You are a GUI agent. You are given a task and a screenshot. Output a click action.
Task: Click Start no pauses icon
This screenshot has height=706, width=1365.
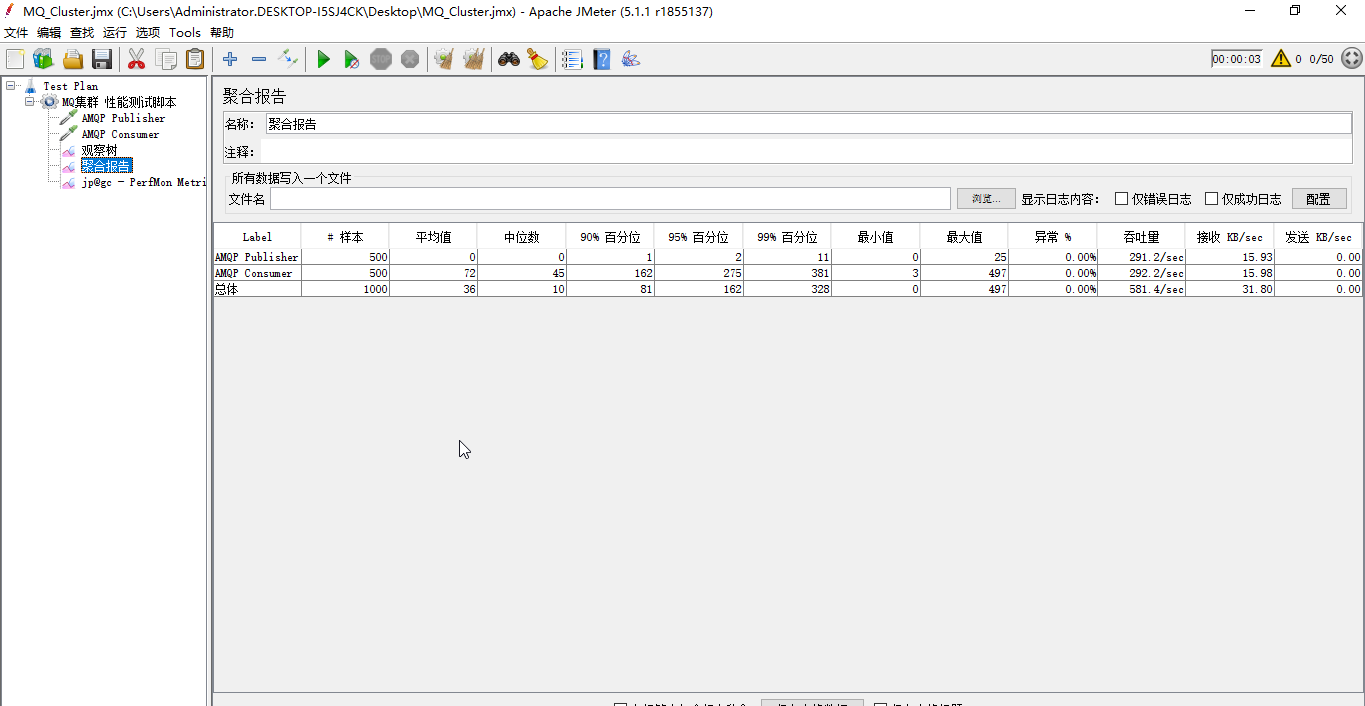point(352,59)
